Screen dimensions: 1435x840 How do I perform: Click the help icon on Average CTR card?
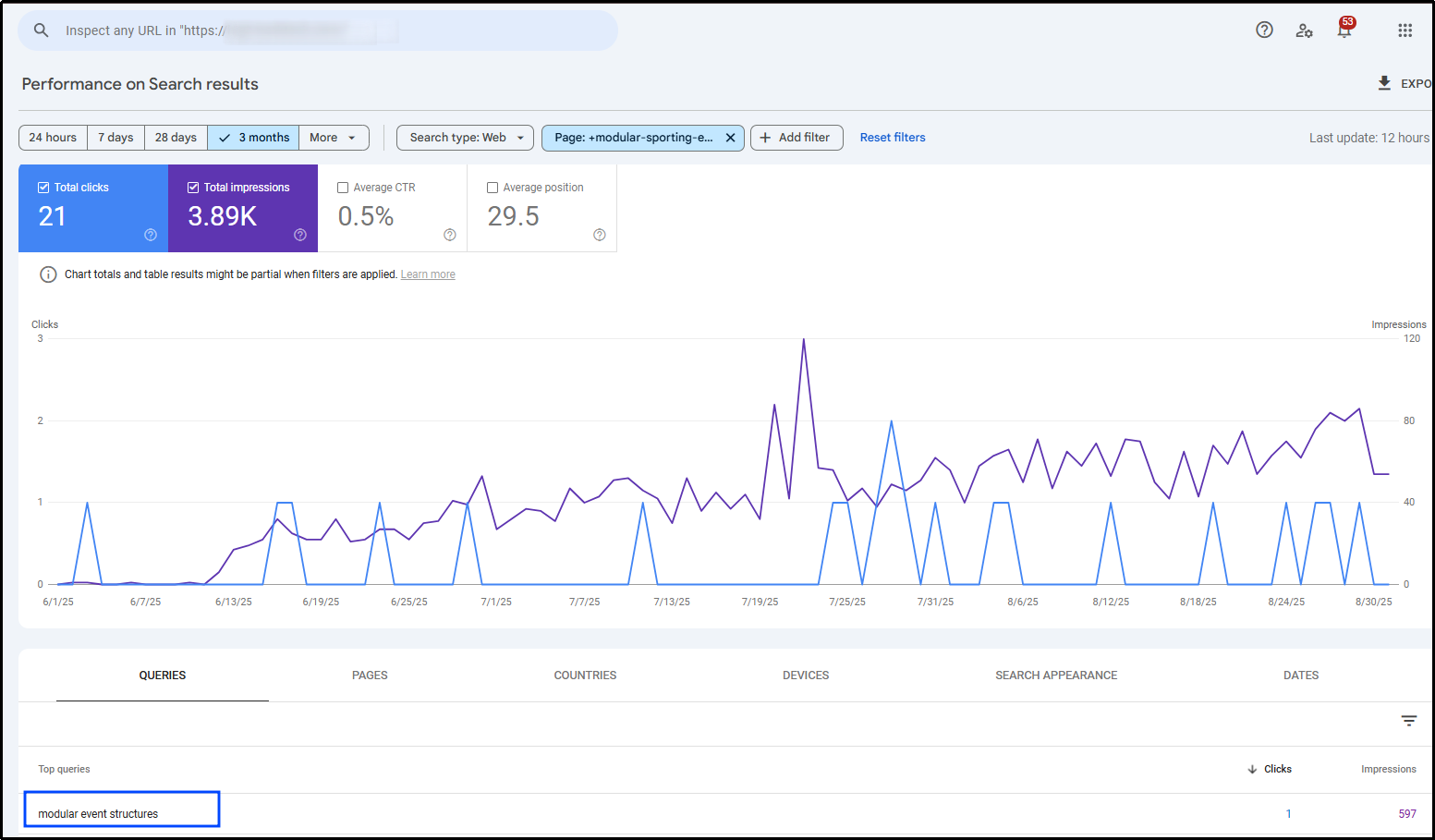pyautogui.click(x=450, y=235)
